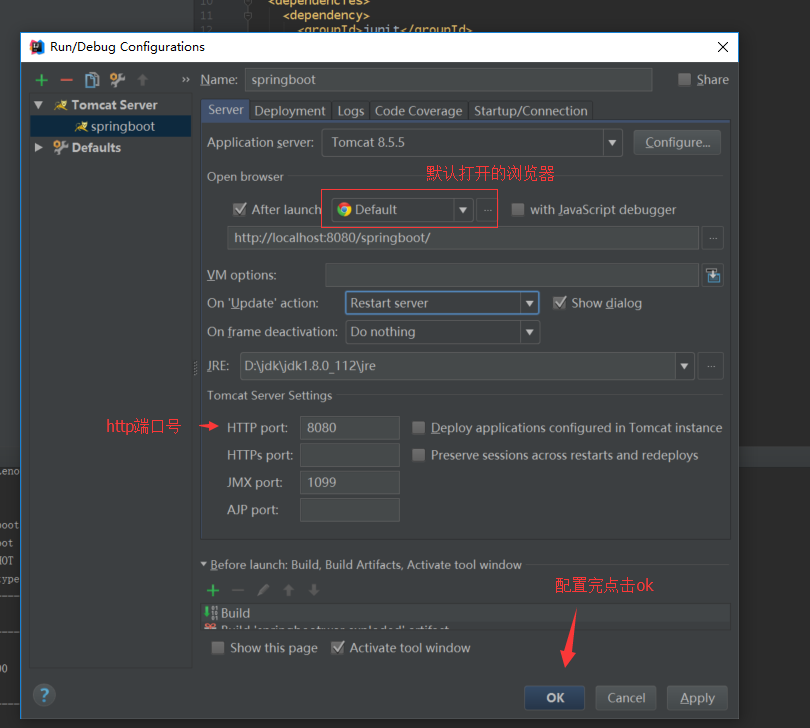Select springboot configuration in tree
Screen dimensions: 810x728
(111, 127)
